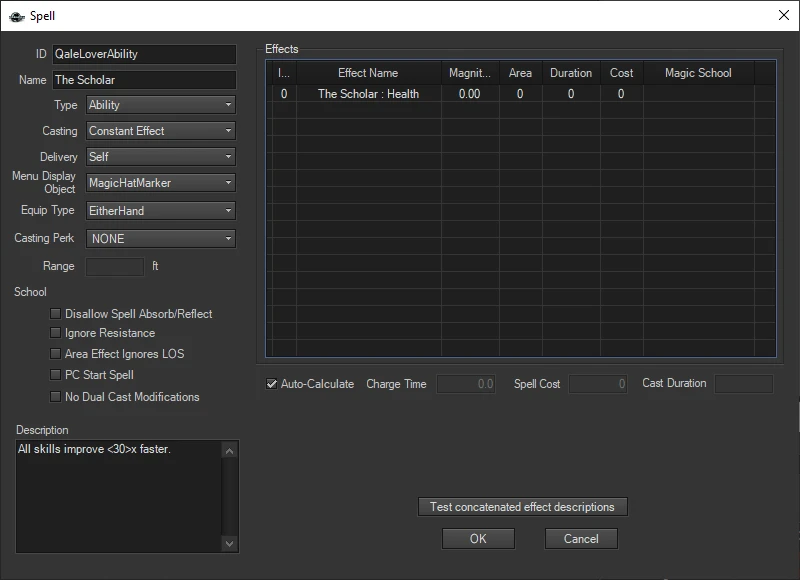Open the Type dropdown set to Ability

point(161,105)
